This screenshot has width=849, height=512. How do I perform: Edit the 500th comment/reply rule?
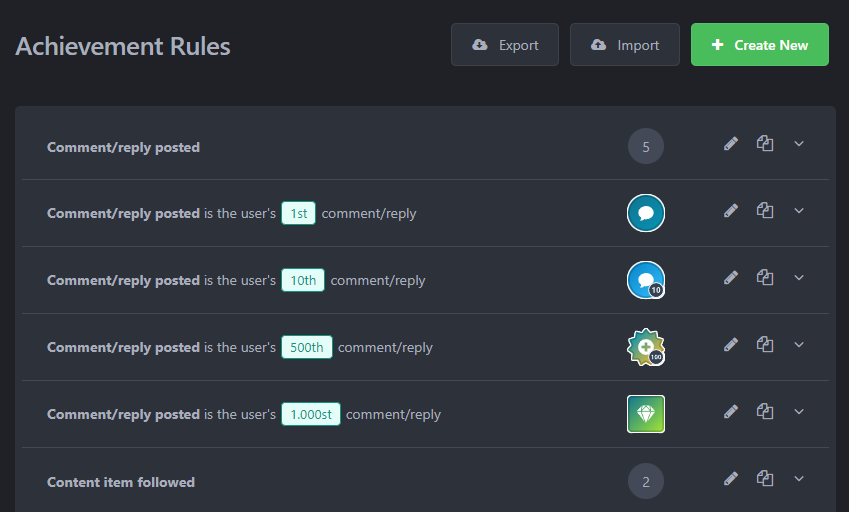point(731,345)
